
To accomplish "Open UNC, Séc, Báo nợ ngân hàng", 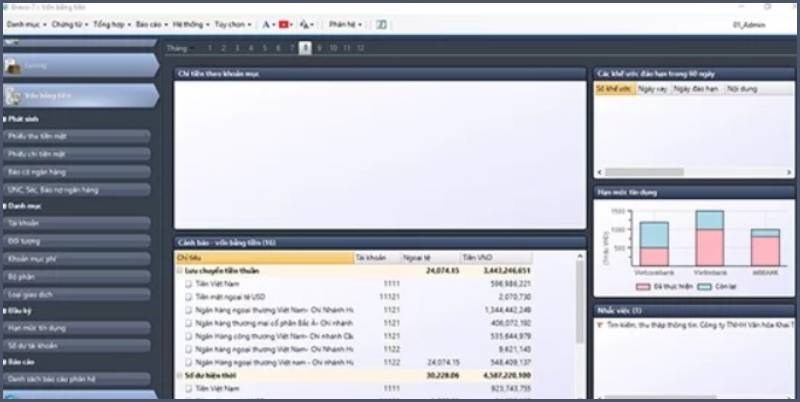I will pyautogui.click(x=77, y=190).
